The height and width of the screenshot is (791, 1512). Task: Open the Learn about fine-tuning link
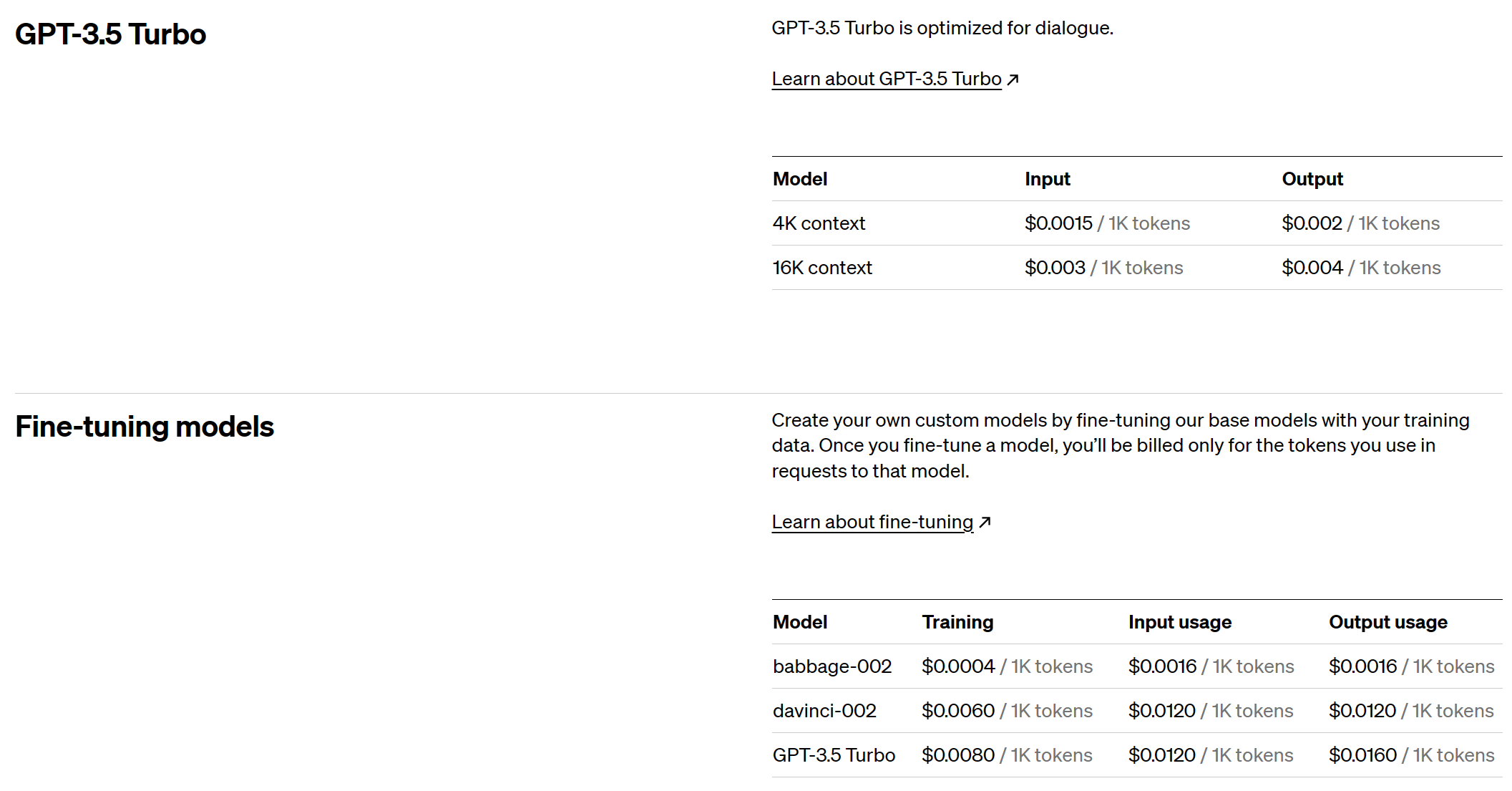coord(872,522)
